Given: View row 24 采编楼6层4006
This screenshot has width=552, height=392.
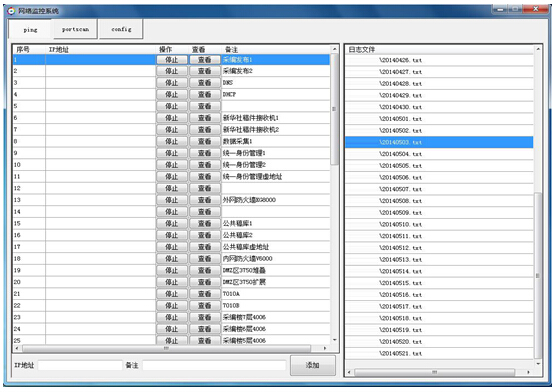Looking at the screenshot, I should [205, 329].
